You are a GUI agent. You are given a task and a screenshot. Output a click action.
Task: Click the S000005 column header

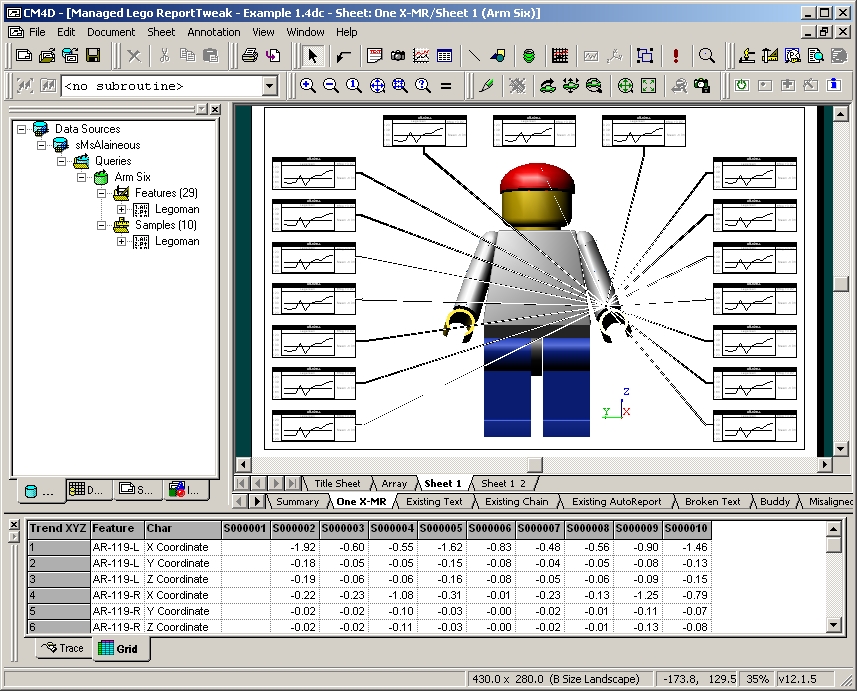pos(441,528)
